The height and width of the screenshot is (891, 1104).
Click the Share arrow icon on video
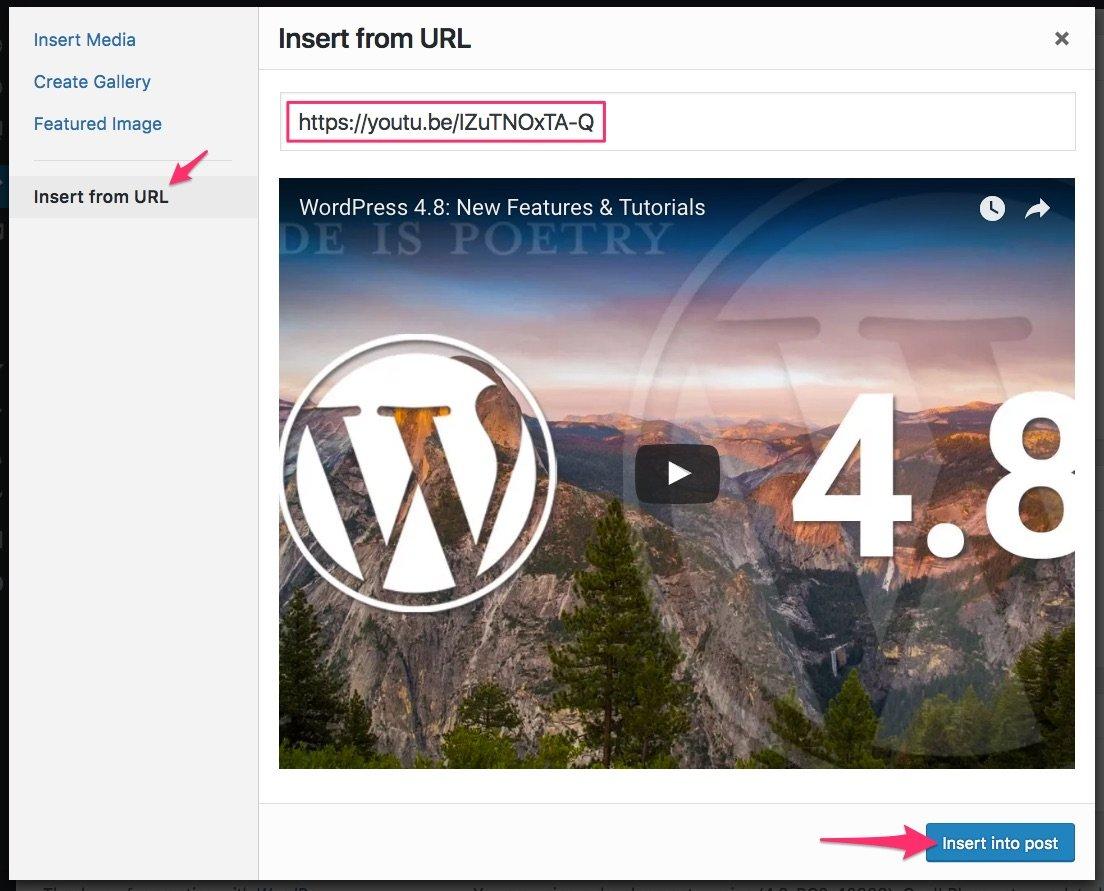1038,208
